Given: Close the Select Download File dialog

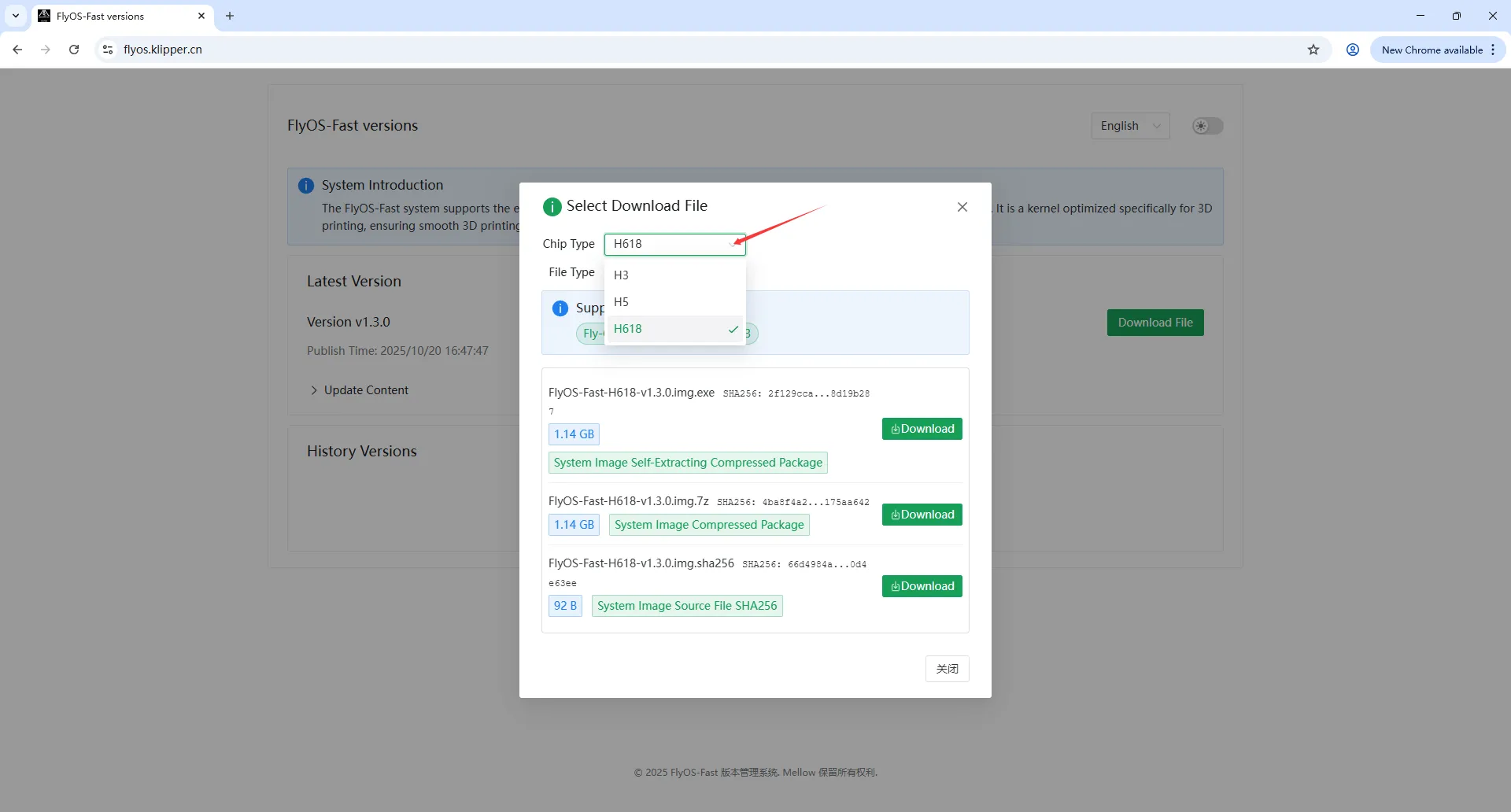Looking at the screenshot, I should click(x=962, y=207).
